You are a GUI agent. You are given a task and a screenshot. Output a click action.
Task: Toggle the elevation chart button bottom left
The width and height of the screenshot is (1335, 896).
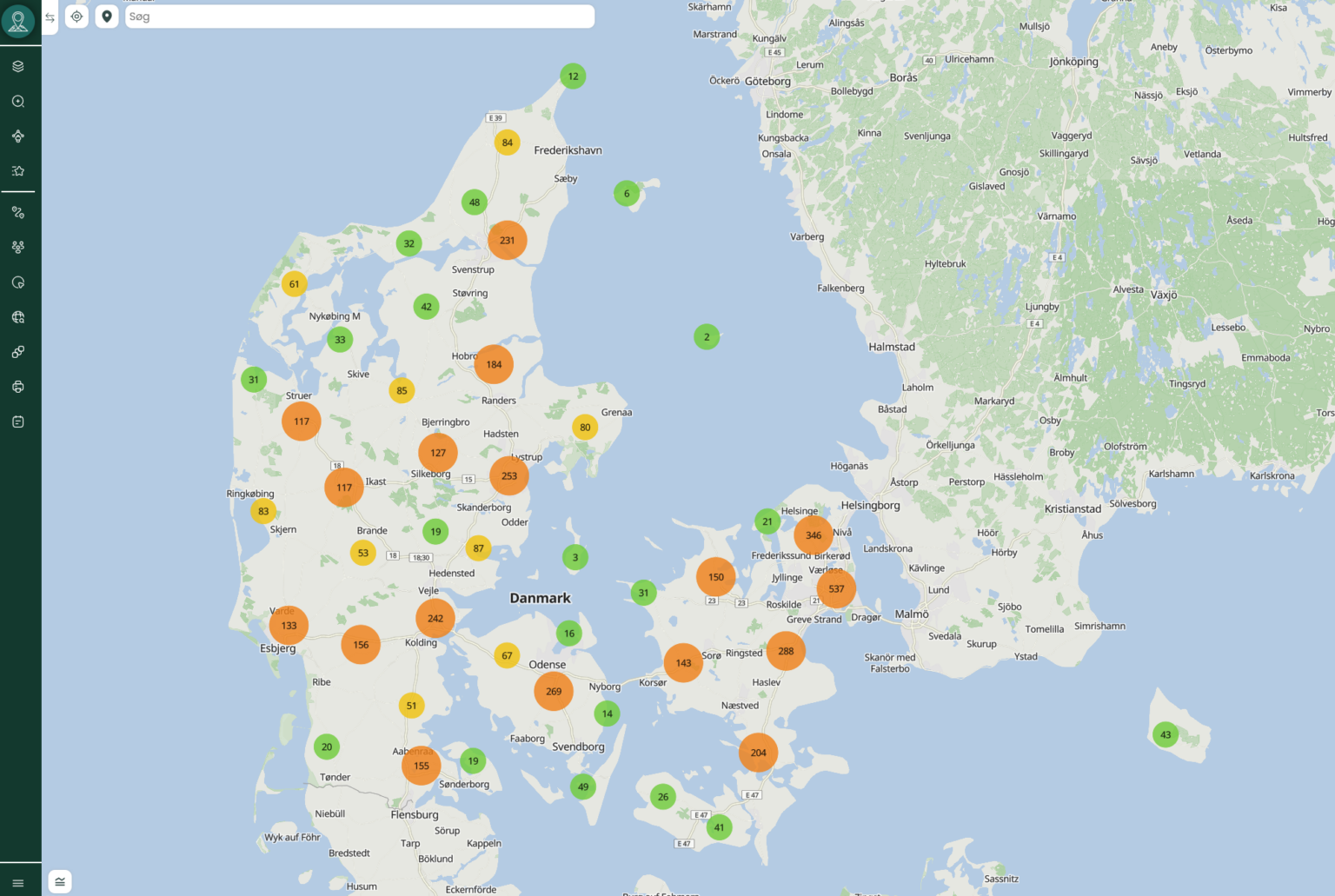(x=59, y=881)
